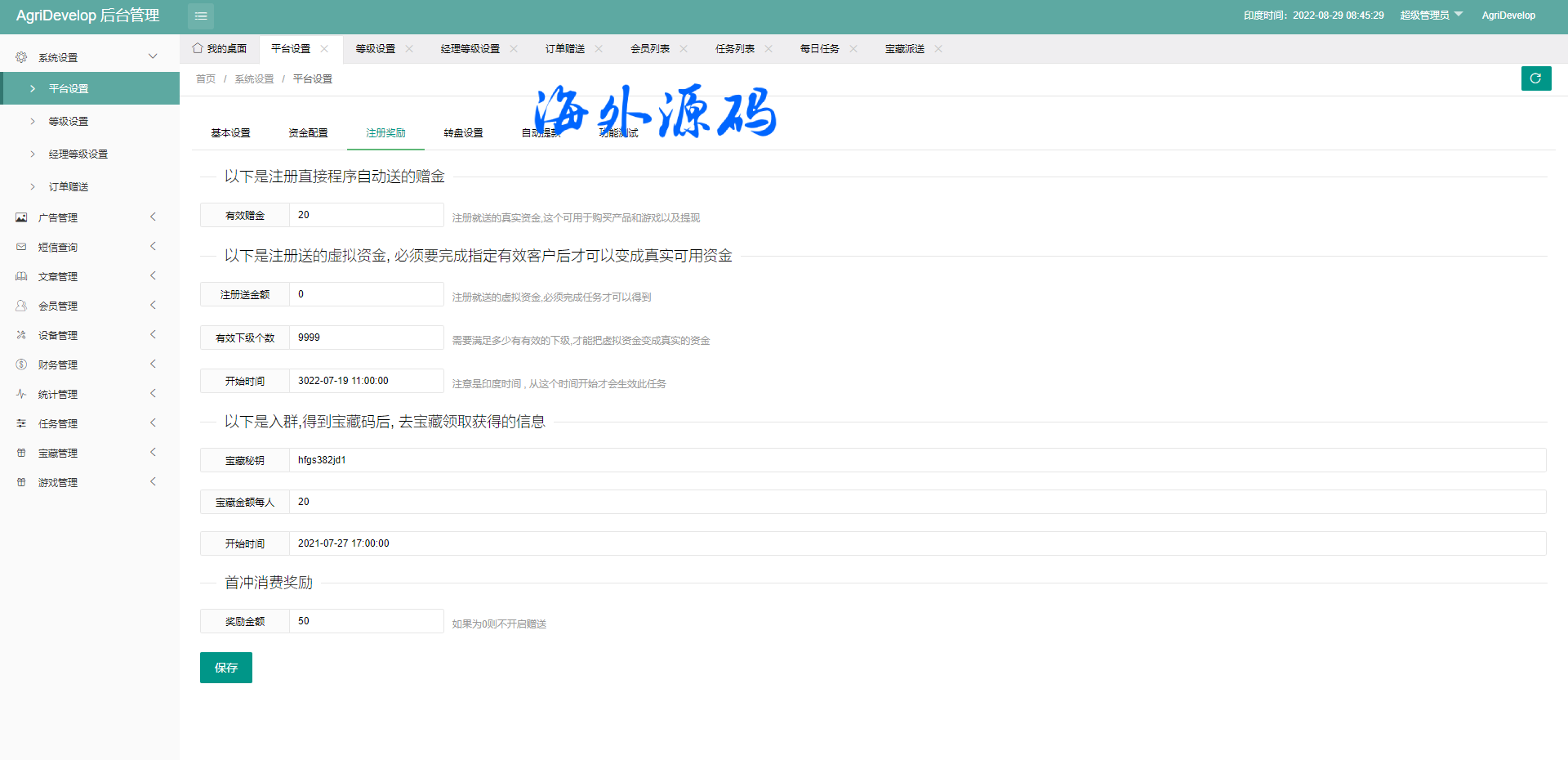The image size is (1568, 760).
Task: Collapse the 系统设置 sidebar section
Action: 153,56
